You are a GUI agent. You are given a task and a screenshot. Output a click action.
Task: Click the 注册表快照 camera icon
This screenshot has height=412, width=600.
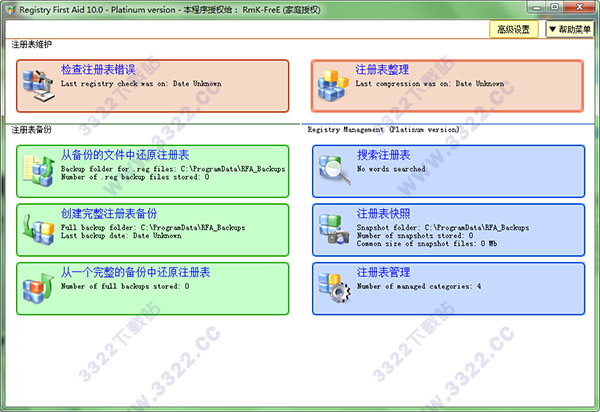tap(335, 230)
